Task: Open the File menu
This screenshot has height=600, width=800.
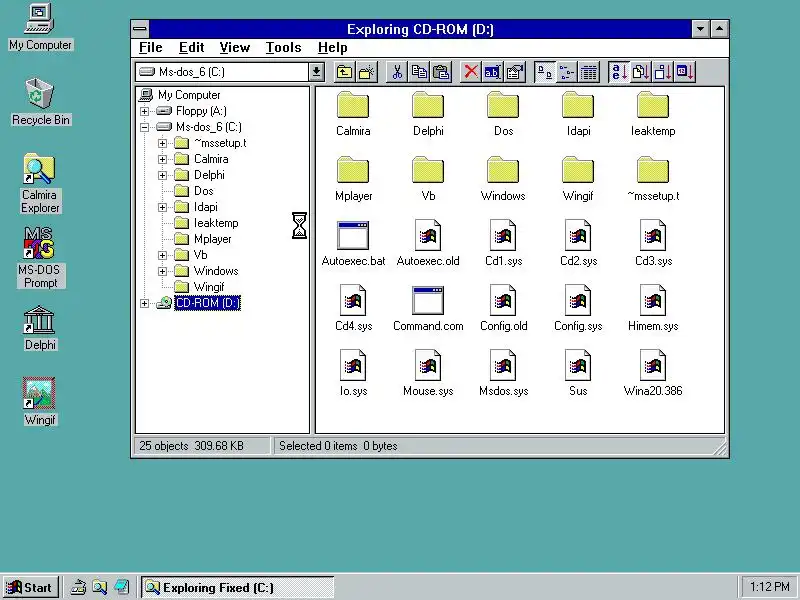Action: (151, 47)
